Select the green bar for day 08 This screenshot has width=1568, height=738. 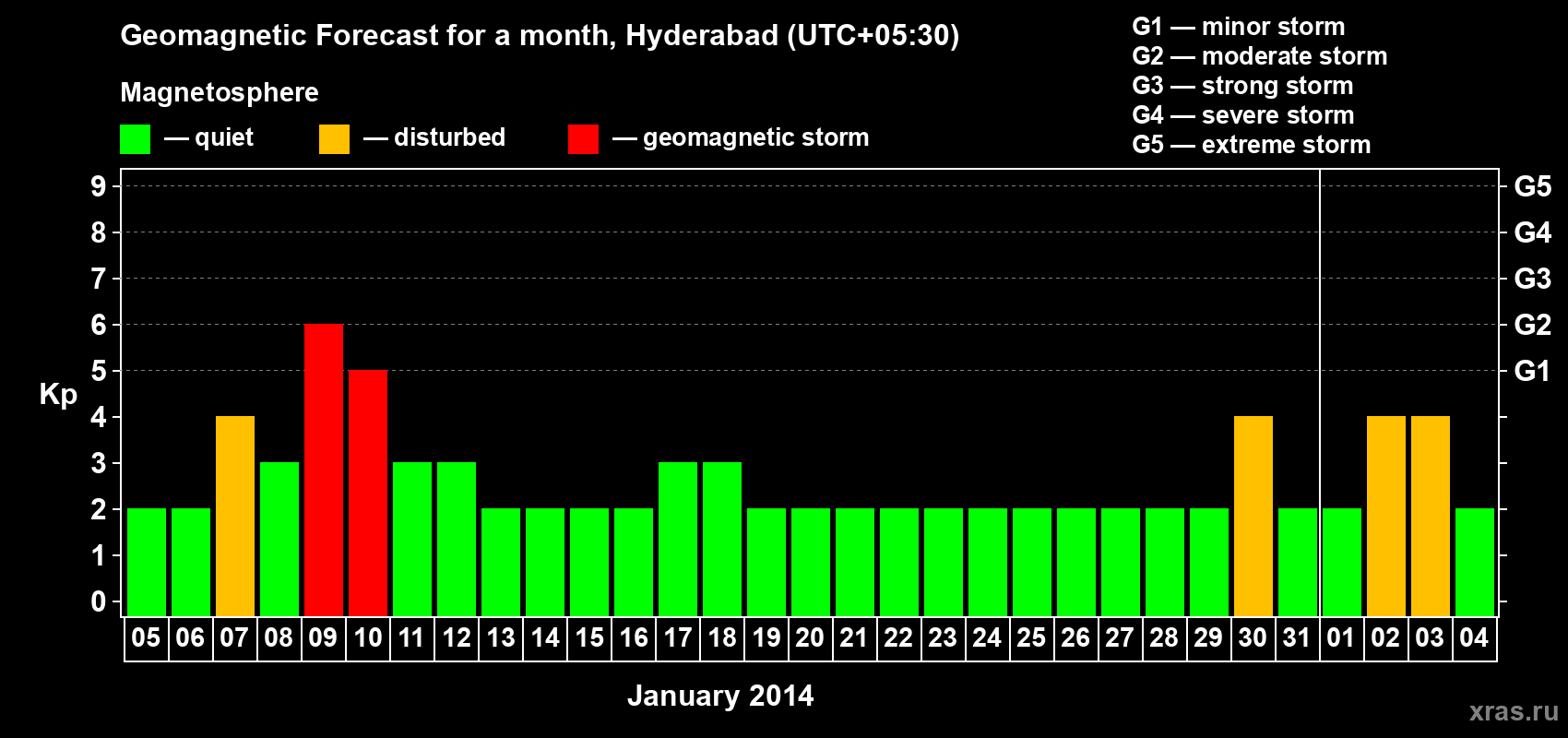[279, 540]
